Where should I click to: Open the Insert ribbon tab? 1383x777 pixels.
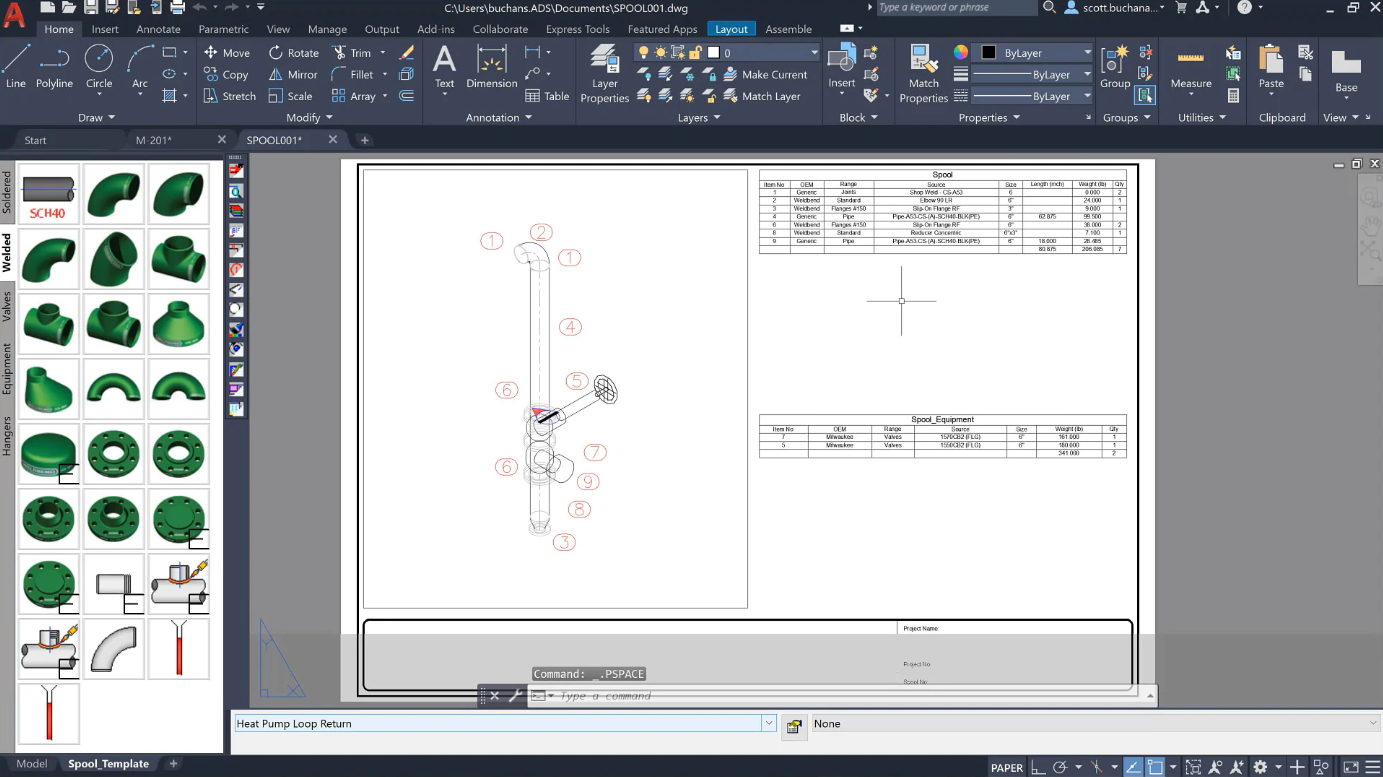(105, 29)
